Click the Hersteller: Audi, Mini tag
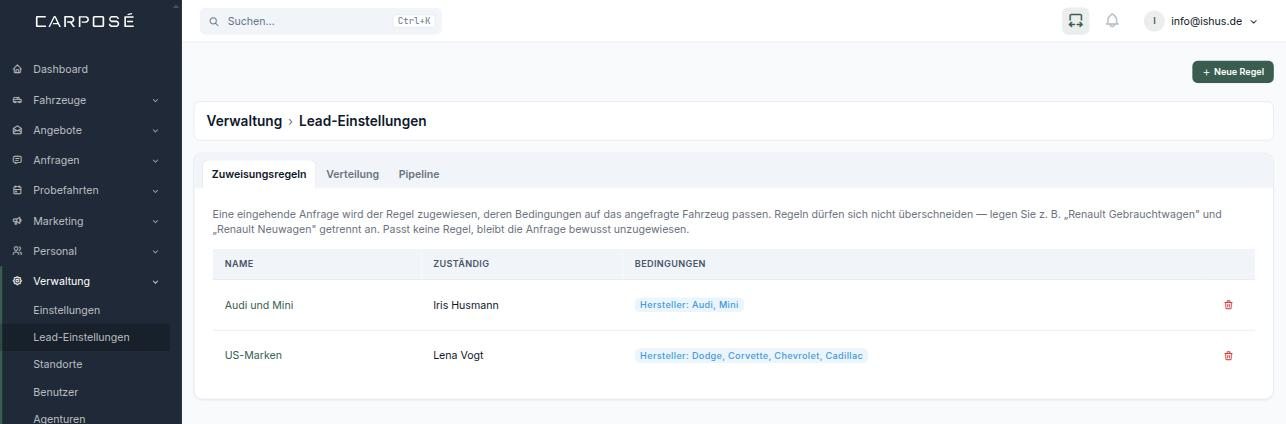Image resolution: width=1286 pixels, height=424 pixels. [689, 305]
